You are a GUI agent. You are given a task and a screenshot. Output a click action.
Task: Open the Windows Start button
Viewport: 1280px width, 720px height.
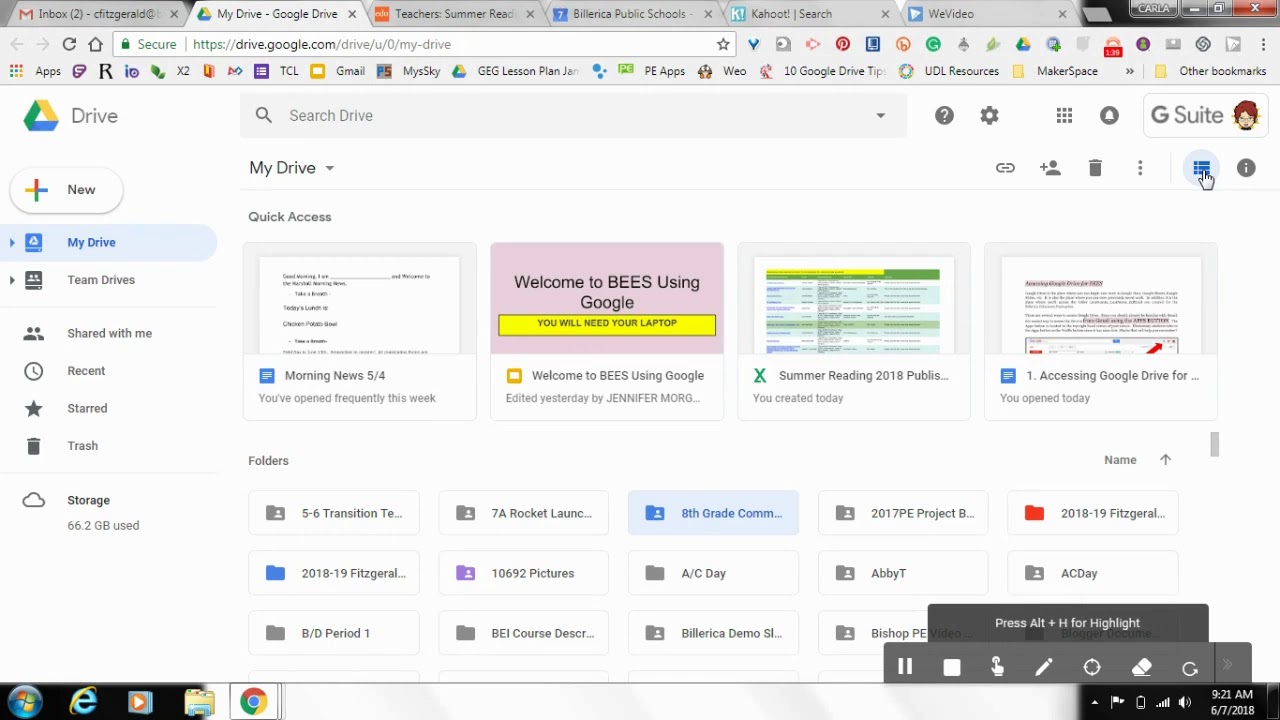pos(26,702)
